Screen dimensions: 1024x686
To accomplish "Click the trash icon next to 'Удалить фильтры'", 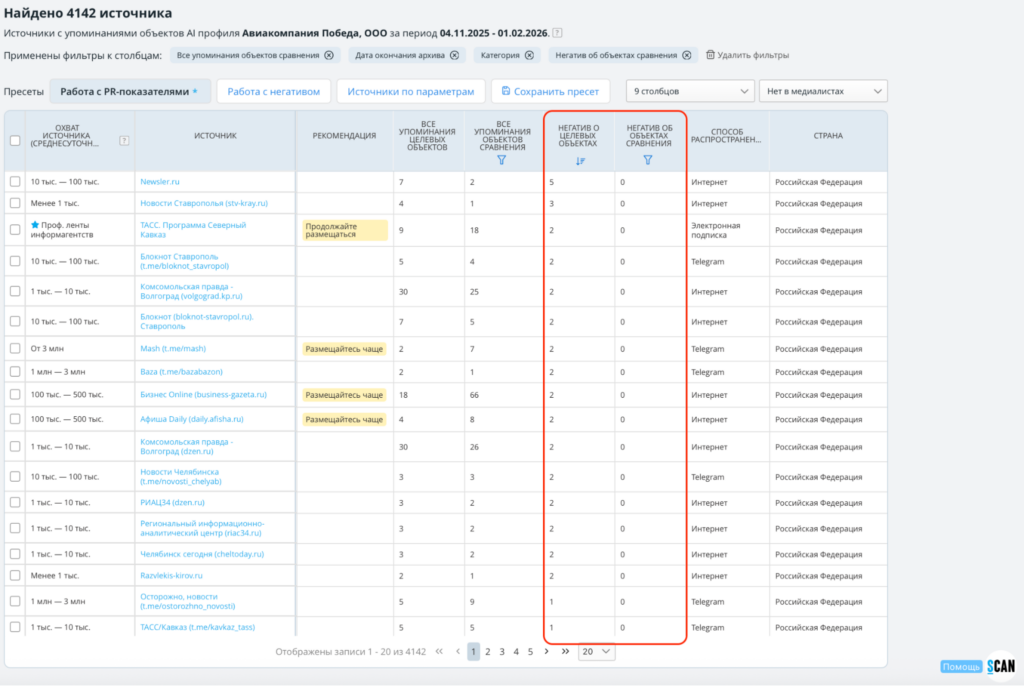I will tap(711, 55).
